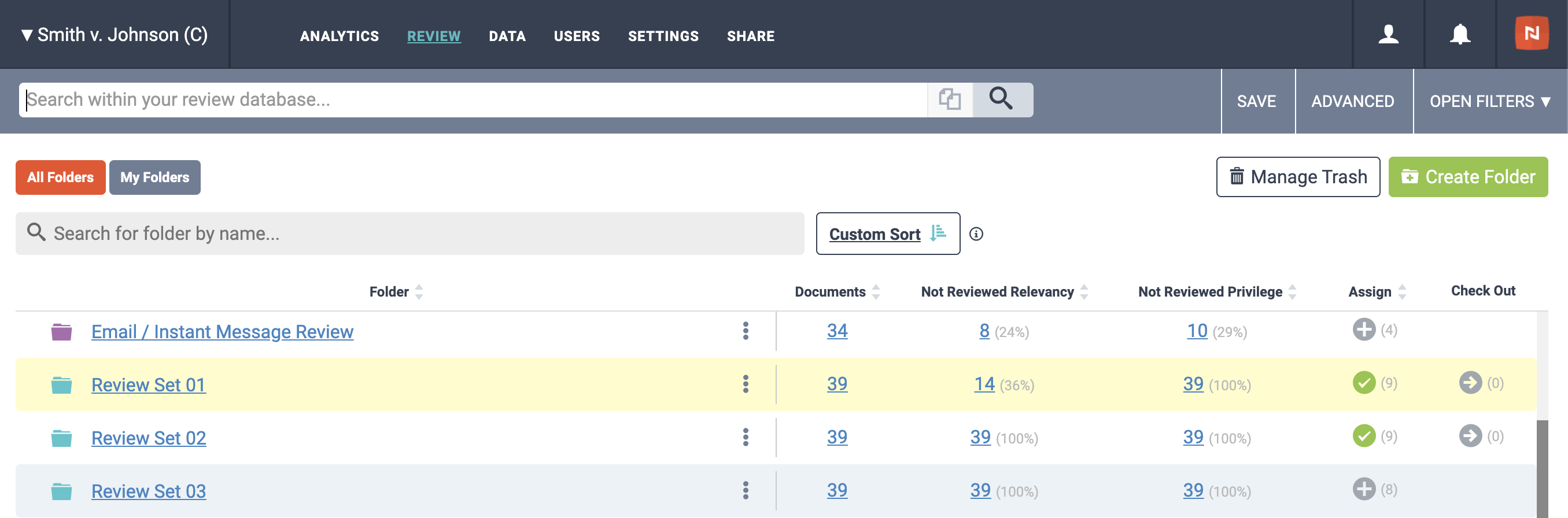The image size is (1568, 518).
Task: Open the Custom Sort options
Action: [887, 234]
